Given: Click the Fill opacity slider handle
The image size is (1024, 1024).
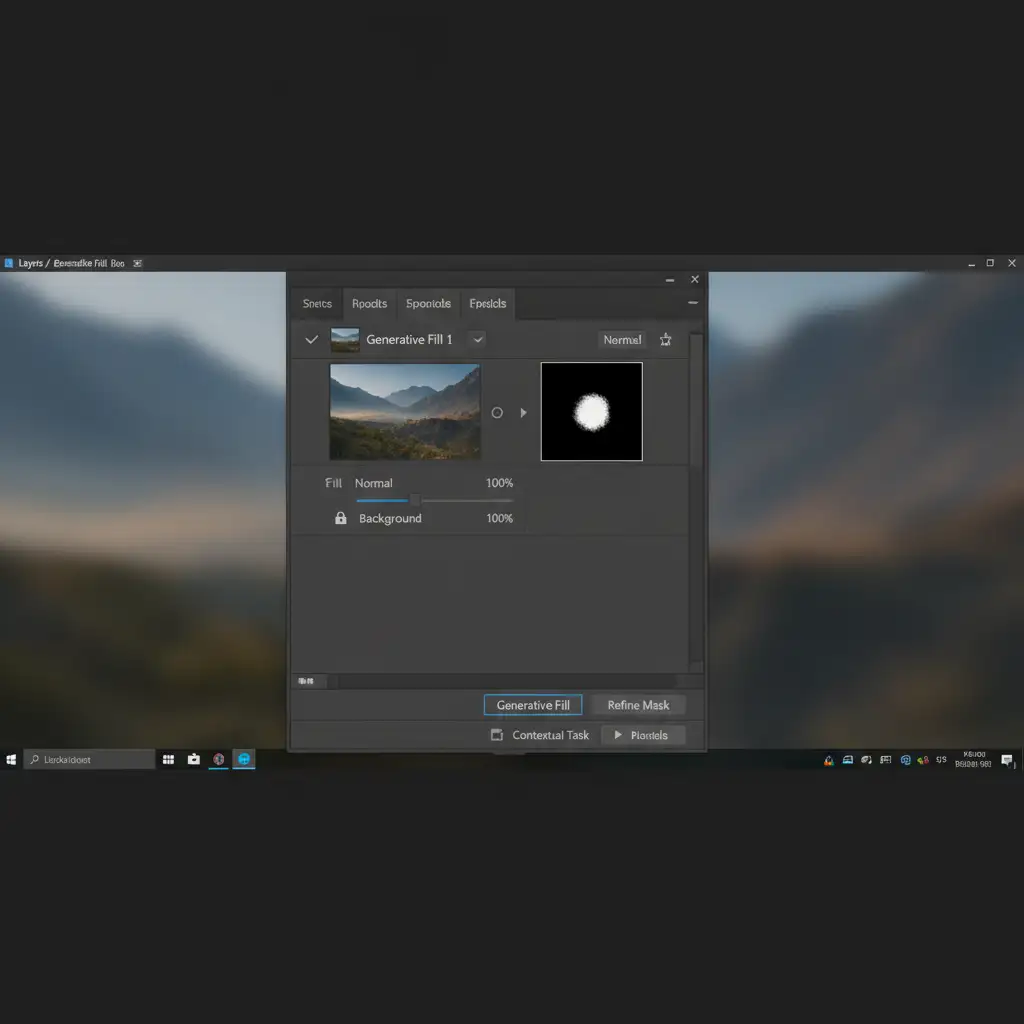Looking at the screenshot, I should pos(415,500).
